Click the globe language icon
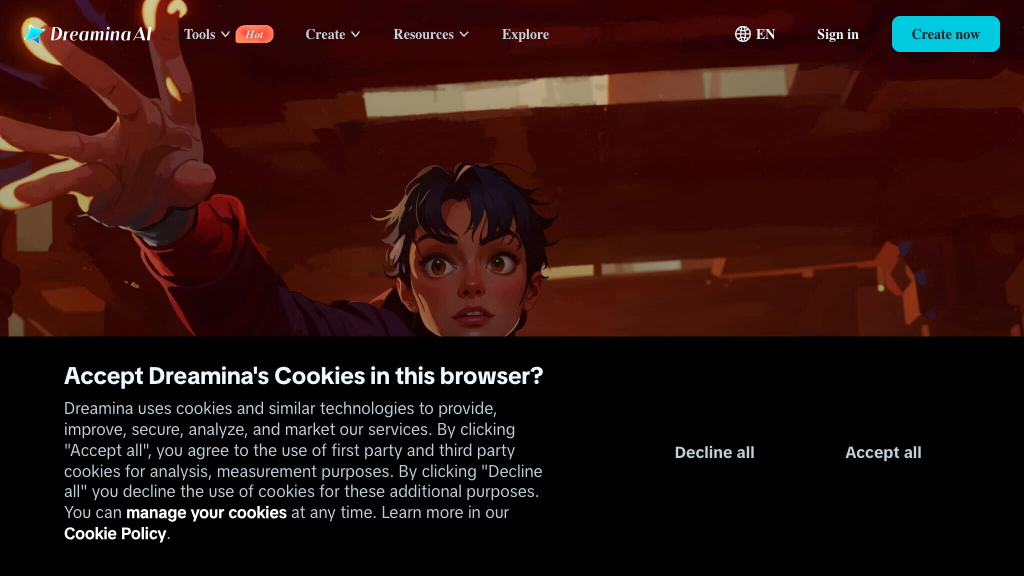The image size is (1024, 576). click(743, 34)
